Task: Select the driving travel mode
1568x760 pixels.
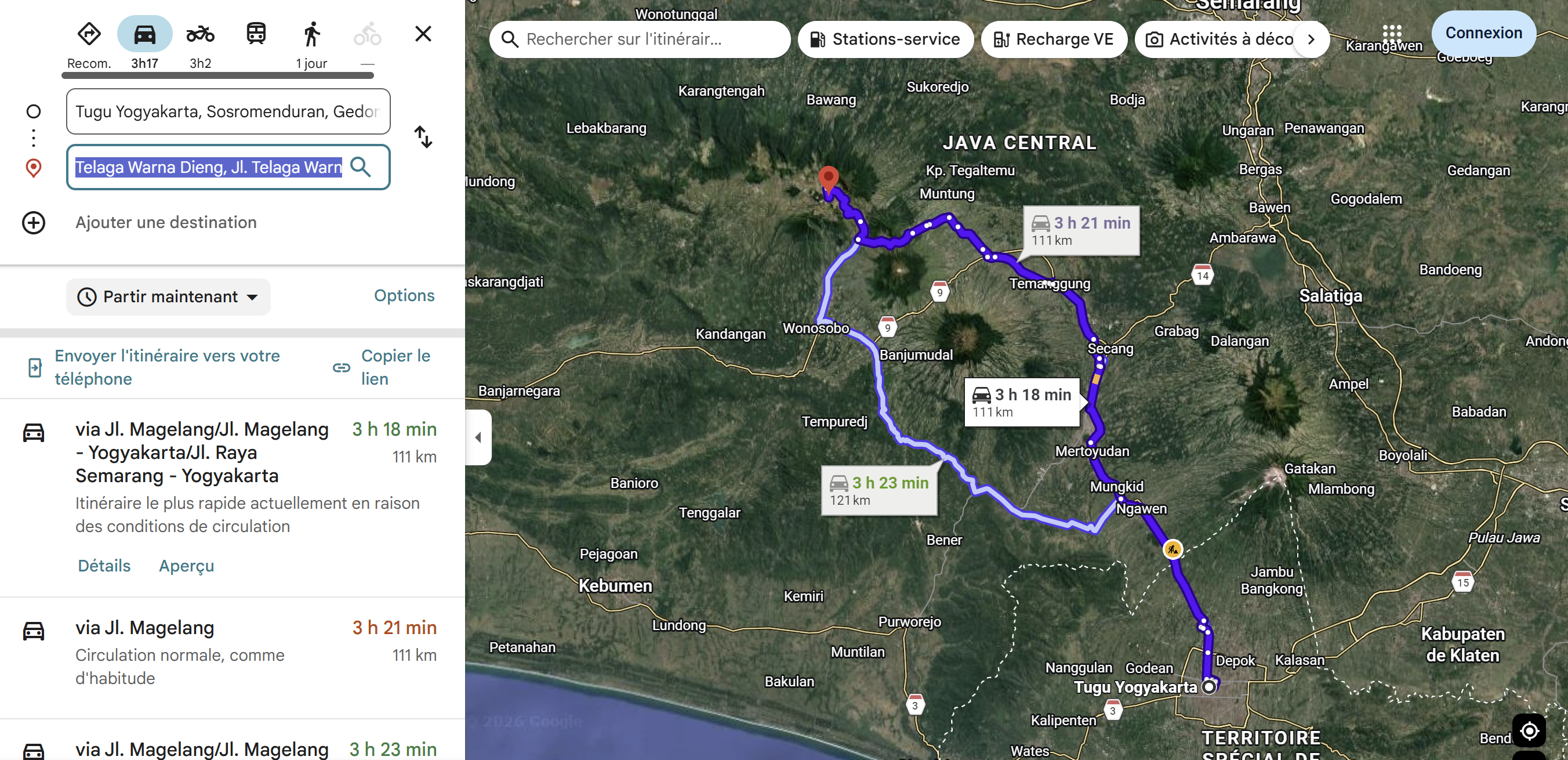Action: tap(145, 34)
